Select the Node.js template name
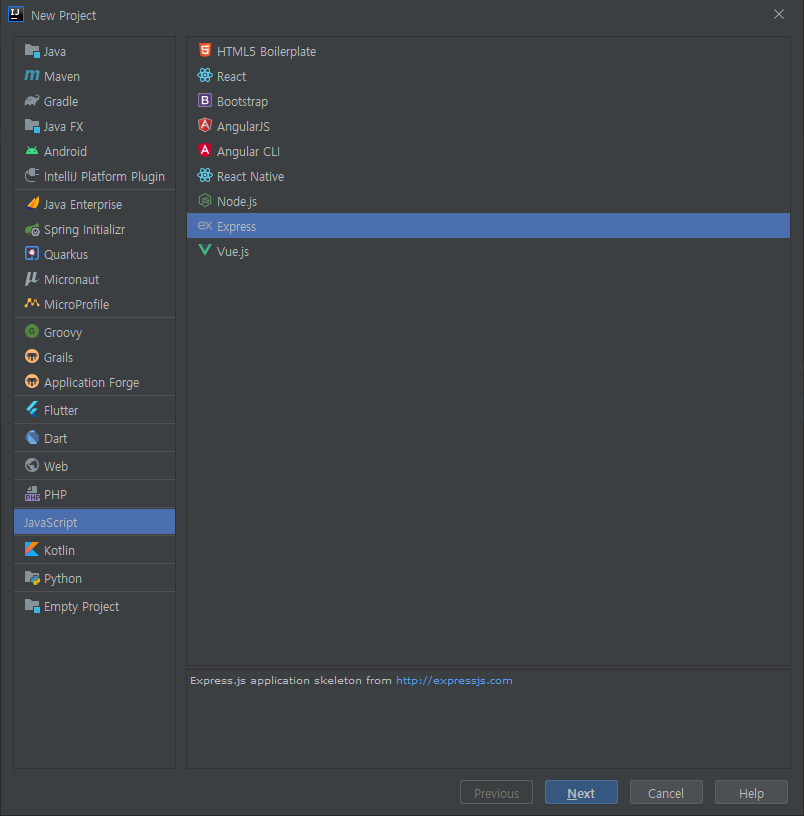Screen dimensions: 804x816 point(237,201)
